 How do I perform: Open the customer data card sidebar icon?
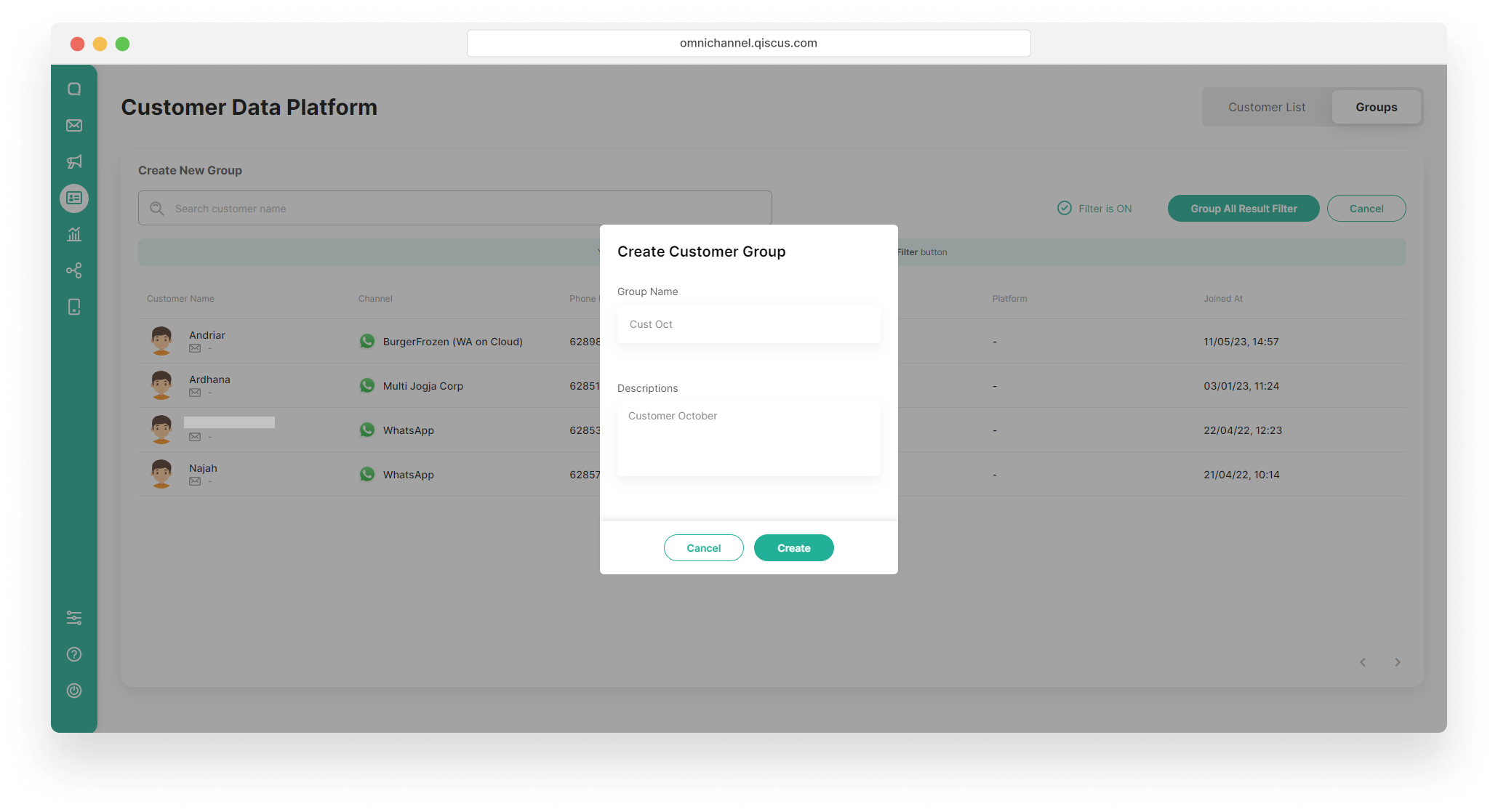pyautogui.click(x=74, y=198)
